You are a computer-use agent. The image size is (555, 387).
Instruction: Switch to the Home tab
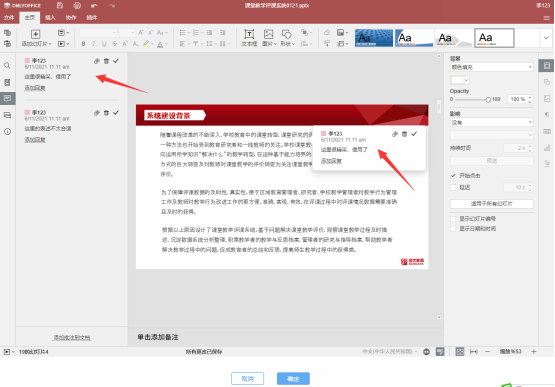coord(30,17)
